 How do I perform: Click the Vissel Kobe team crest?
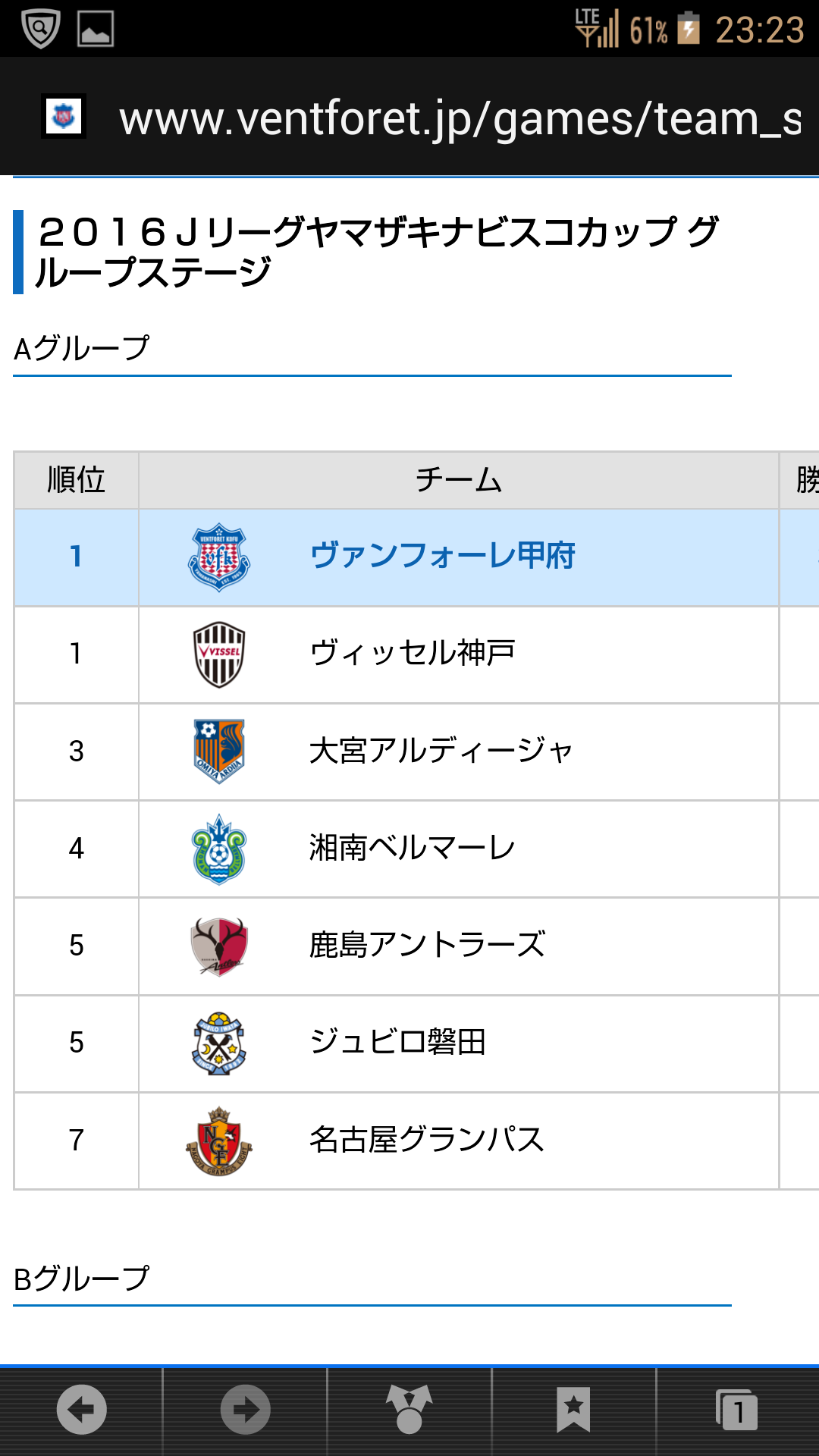(x=219, y=654)
